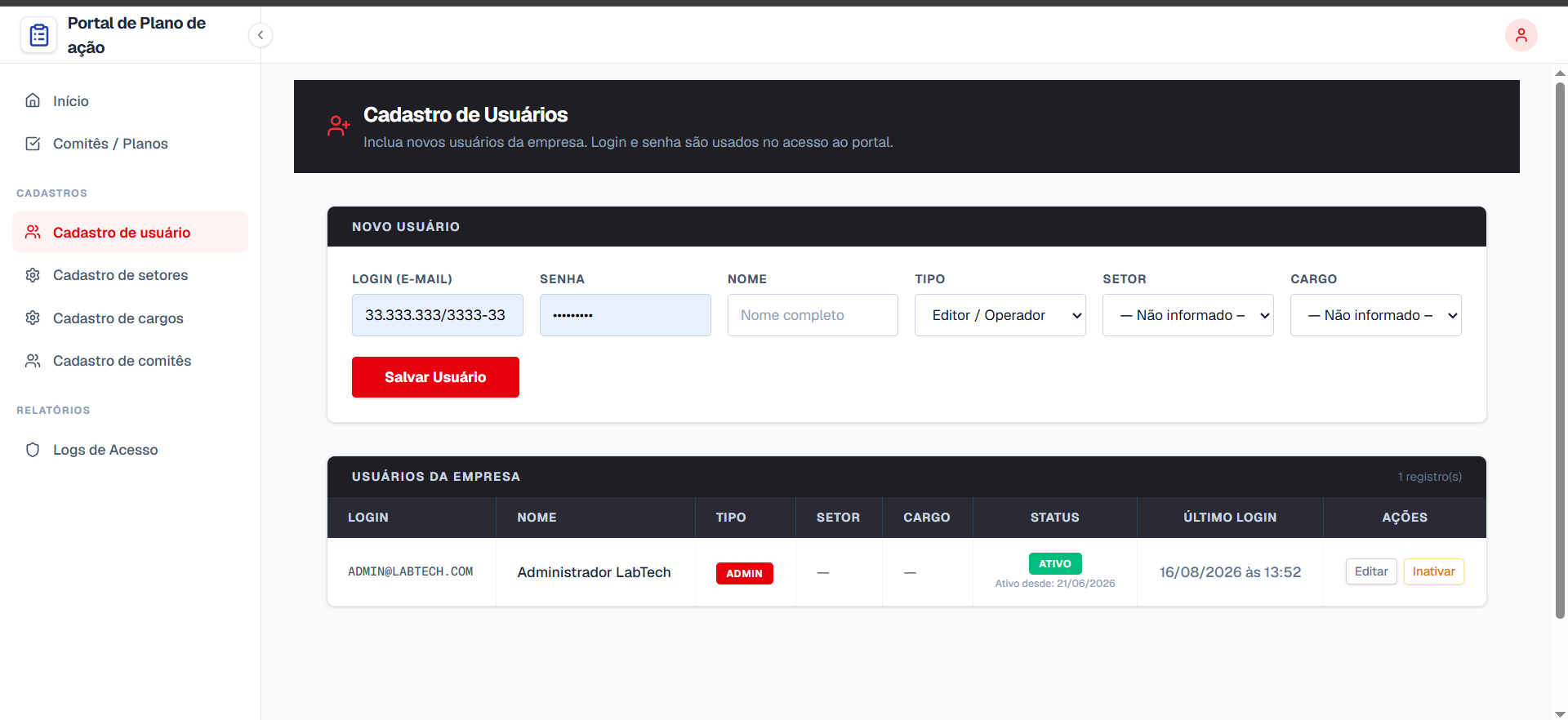Click the users icon beside Cadastro de usuário
The width and height of the screenshot is (1568, 720).
tap(33, 232)
